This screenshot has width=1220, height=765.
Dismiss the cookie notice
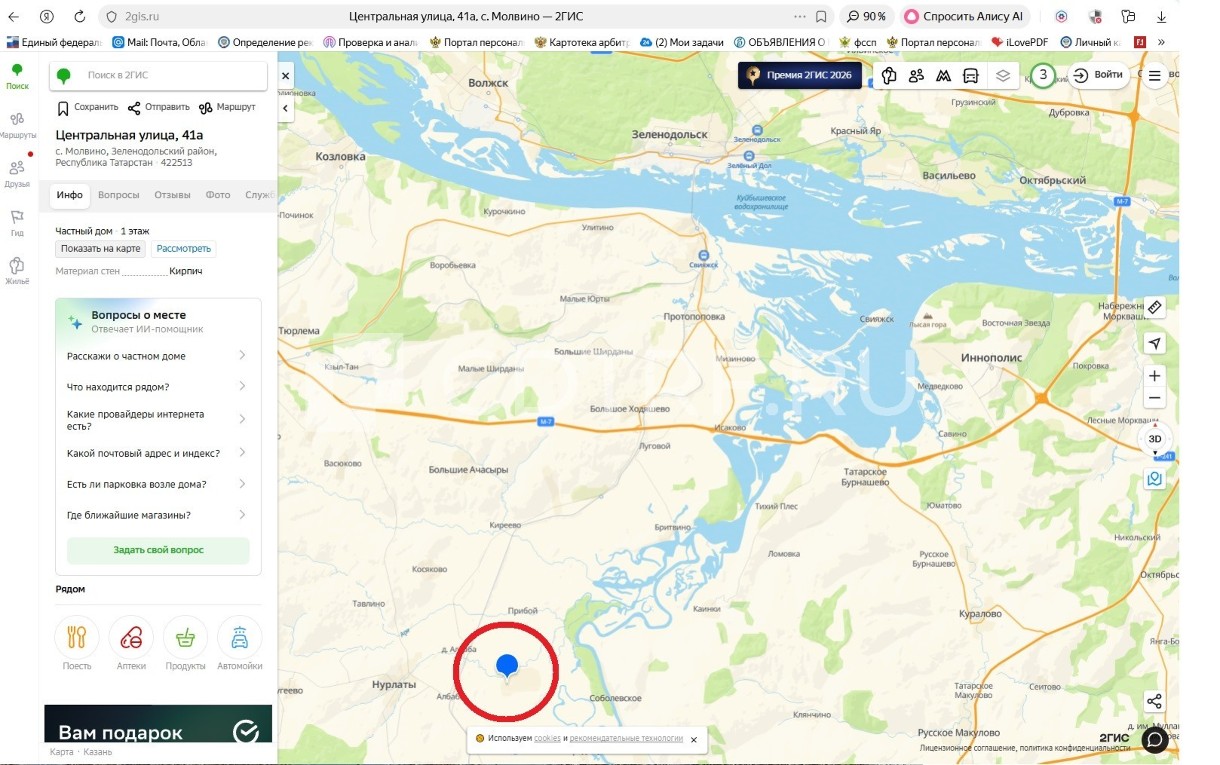click(x=694, y=740)
